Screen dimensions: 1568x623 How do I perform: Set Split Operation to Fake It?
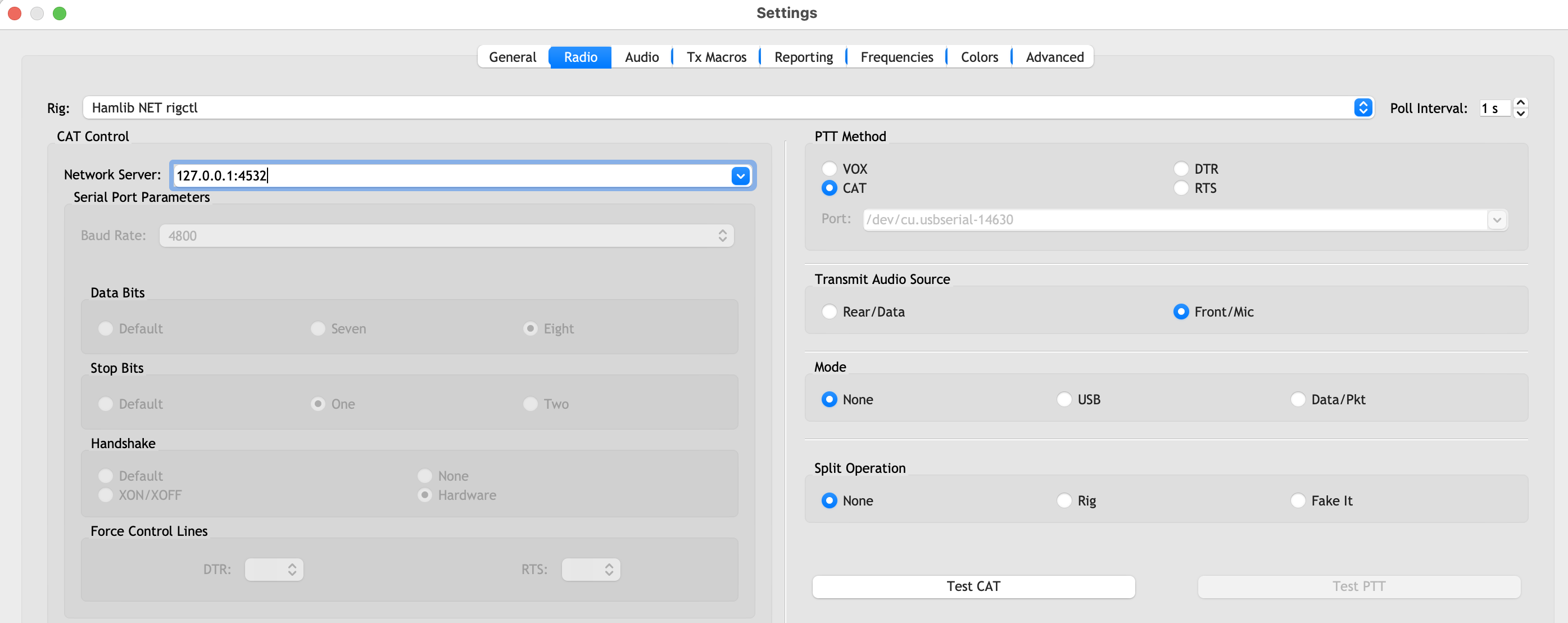[1321, 500]
